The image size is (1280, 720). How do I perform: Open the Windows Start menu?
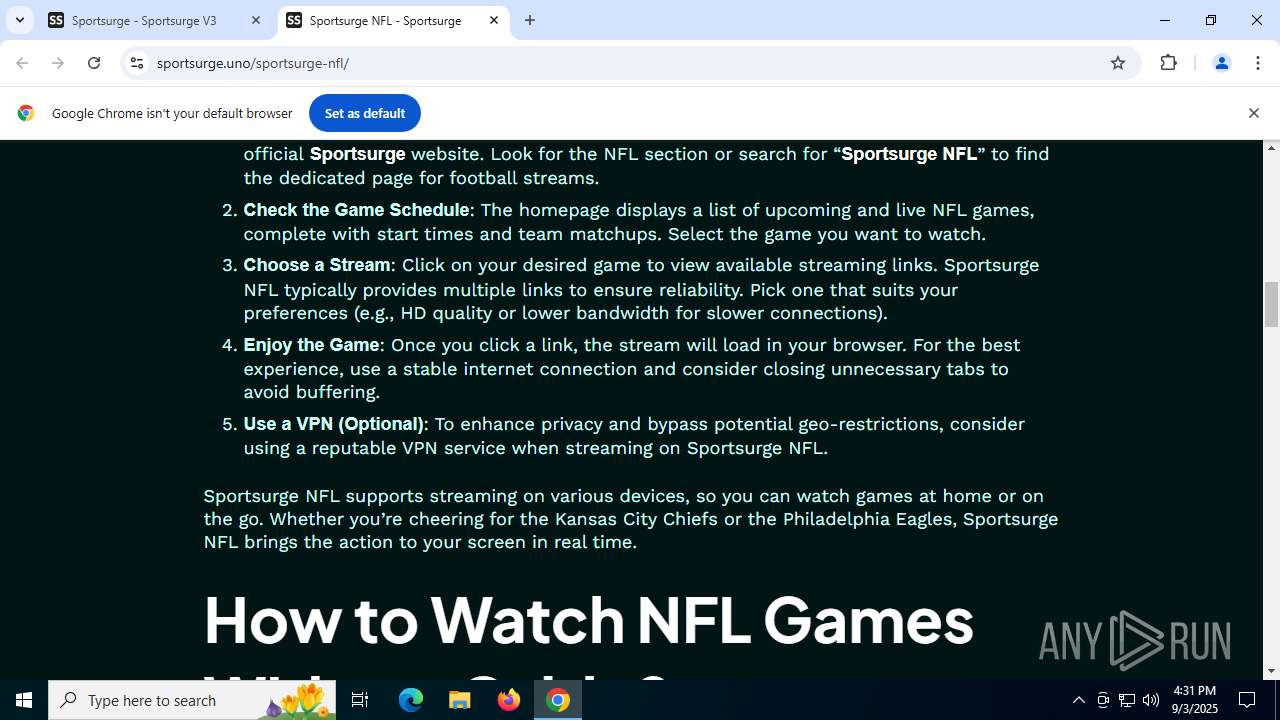point(24,700)
